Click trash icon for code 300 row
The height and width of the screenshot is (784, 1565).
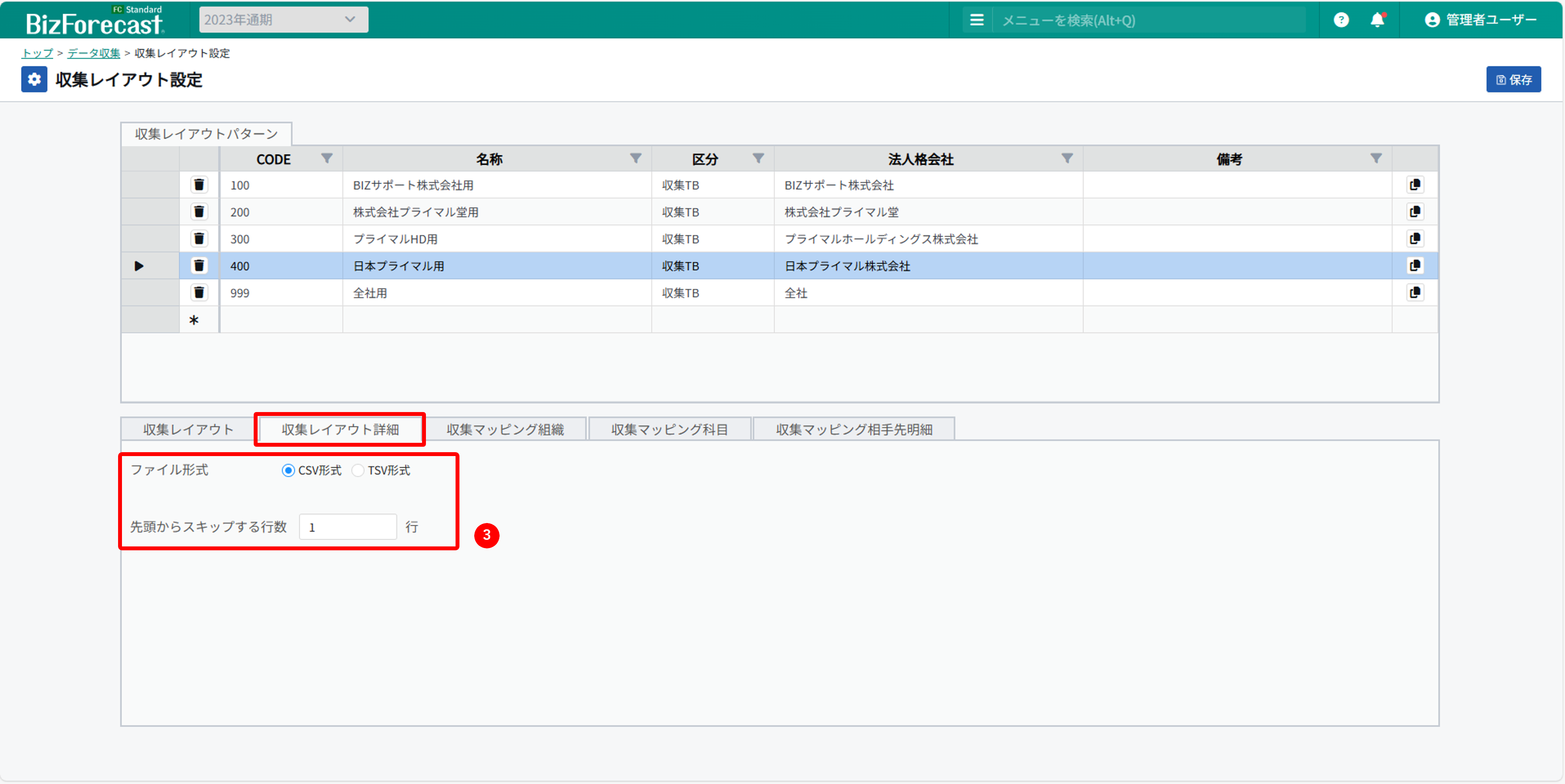pyautogui.click(x=199, y=239)
